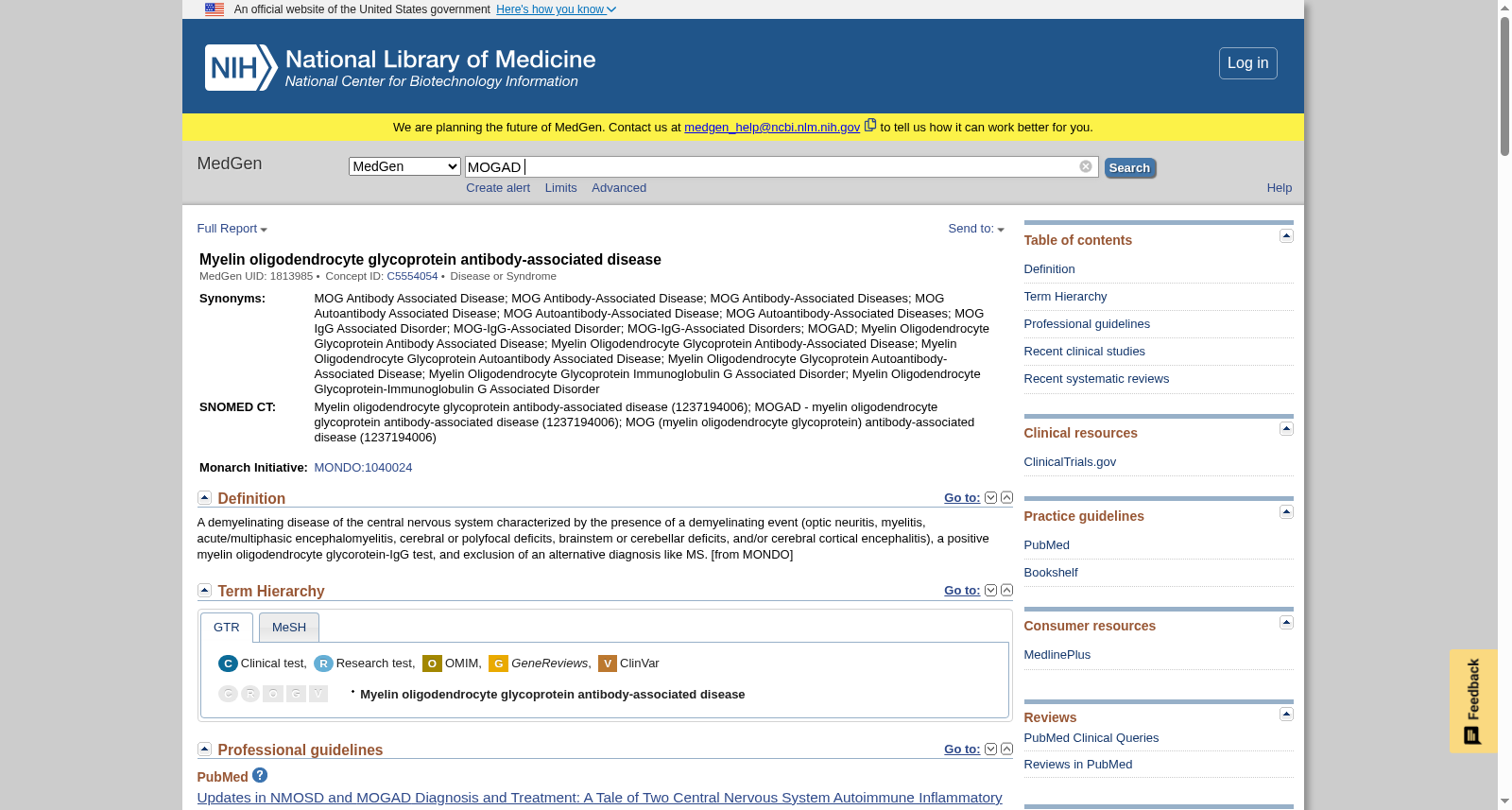Viewport: 1512px width, 810px height.
Task: Collapse the Professional guidelines section
Action: coord(204,749)
